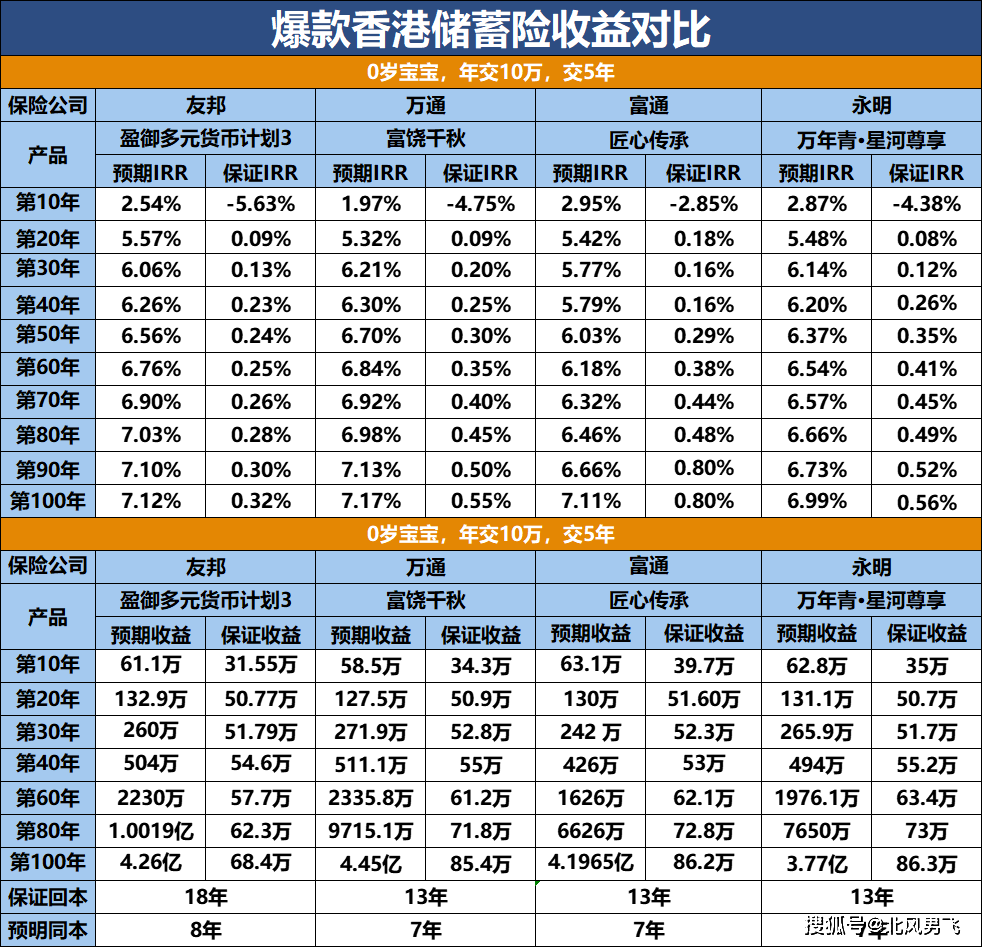Click 永明's 保证IRR header cell
This screenshot has height=947, width=982.
click(x=925, y=171)
